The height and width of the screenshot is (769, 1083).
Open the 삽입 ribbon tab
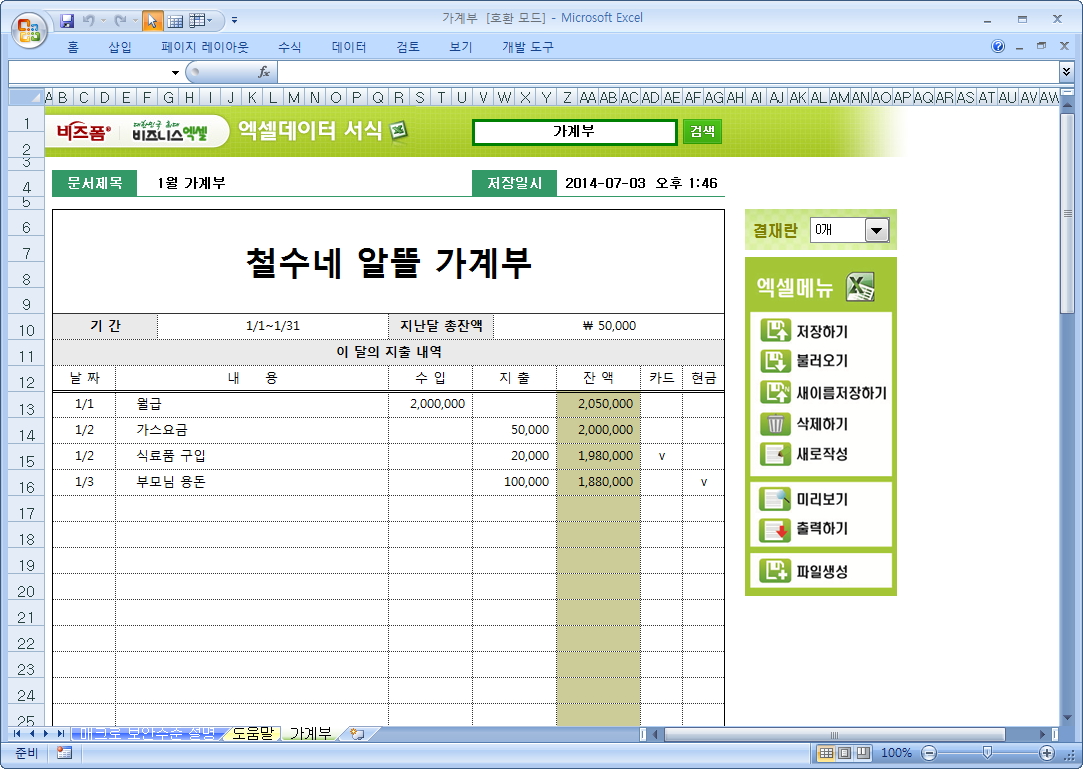pyautogui.click(x=120, y=47)
